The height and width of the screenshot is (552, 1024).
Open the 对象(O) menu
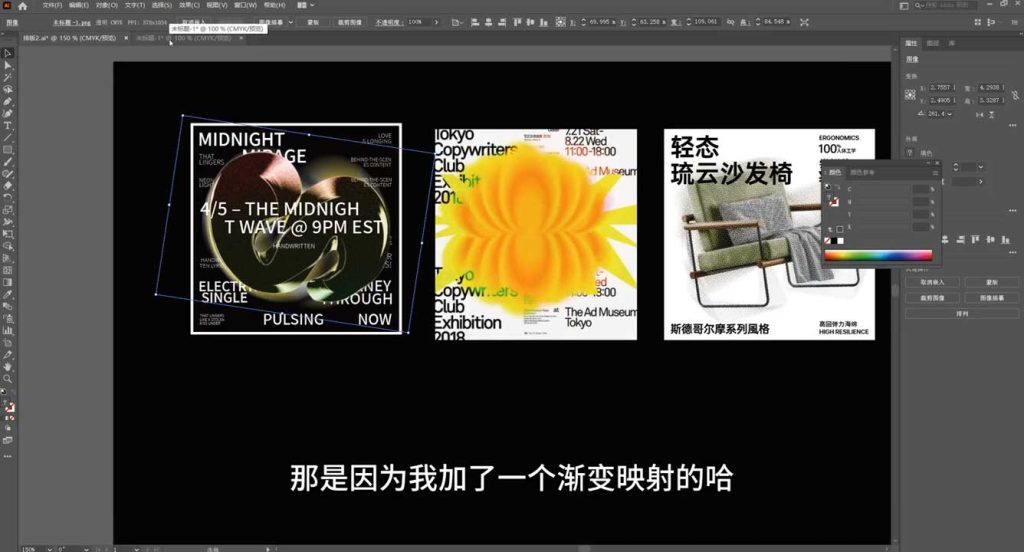(x=106, y=5)
